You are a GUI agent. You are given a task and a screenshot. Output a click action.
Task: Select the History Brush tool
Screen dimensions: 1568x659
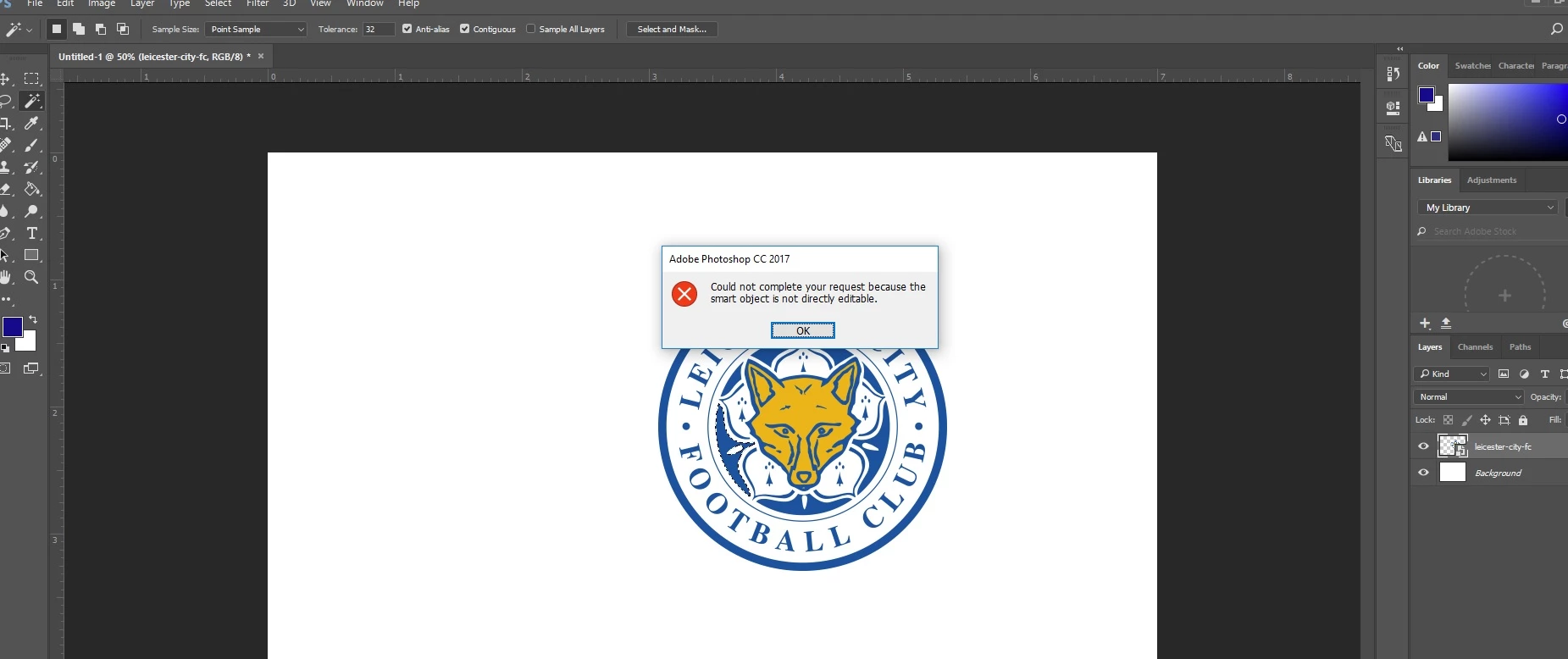tap(32, 167)
